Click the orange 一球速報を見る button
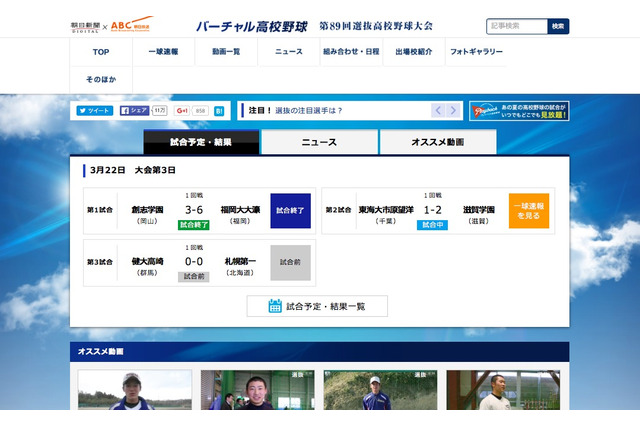 (529, 211)
